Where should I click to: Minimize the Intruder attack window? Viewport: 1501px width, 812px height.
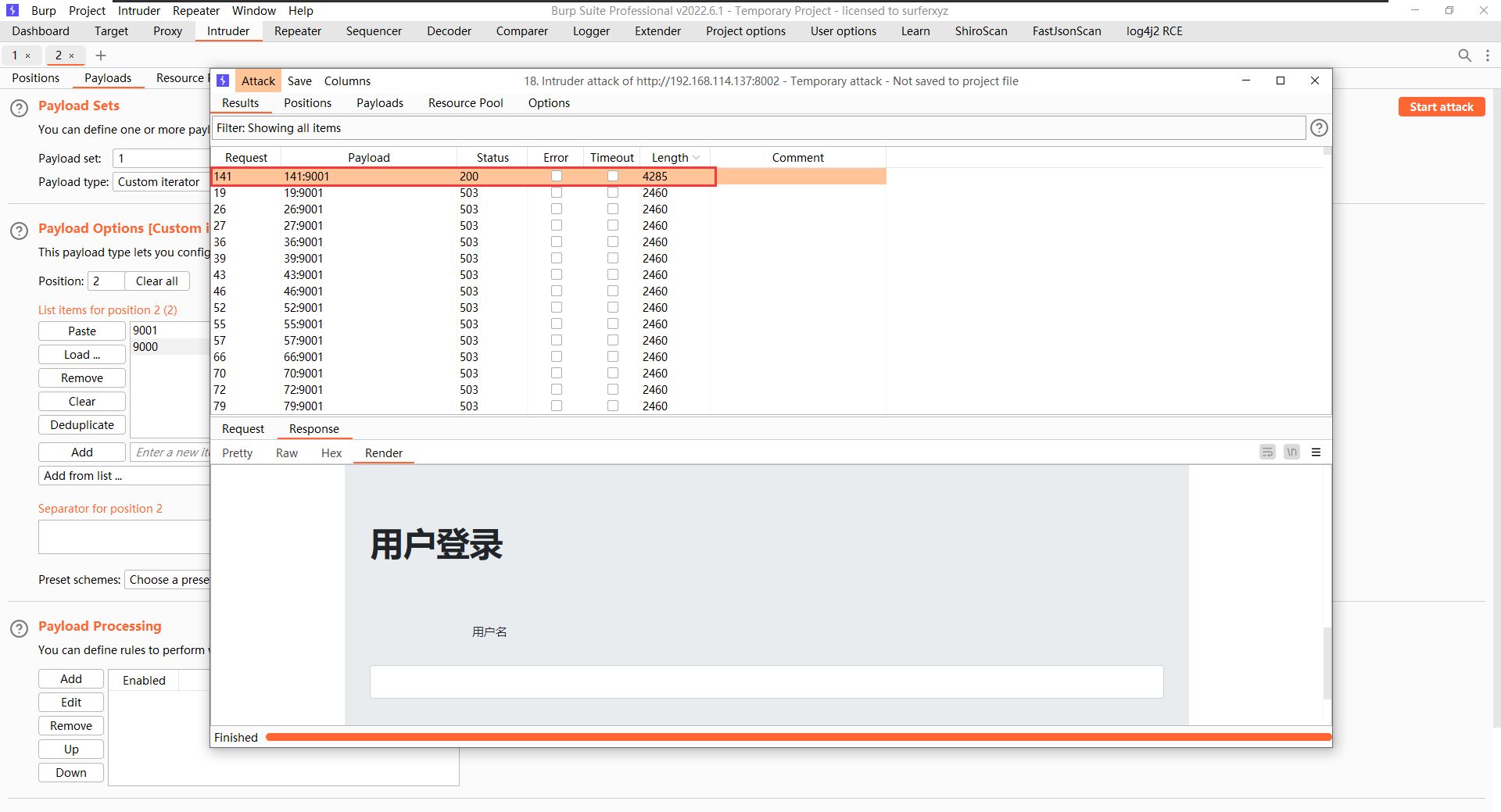tap(1246, 80)
